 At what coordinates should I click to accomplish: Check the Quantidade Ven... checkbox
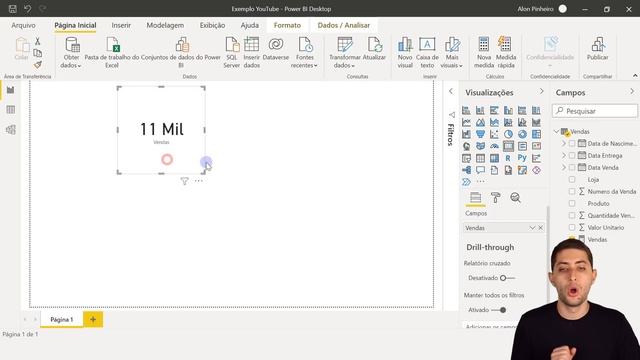point(572,215)
